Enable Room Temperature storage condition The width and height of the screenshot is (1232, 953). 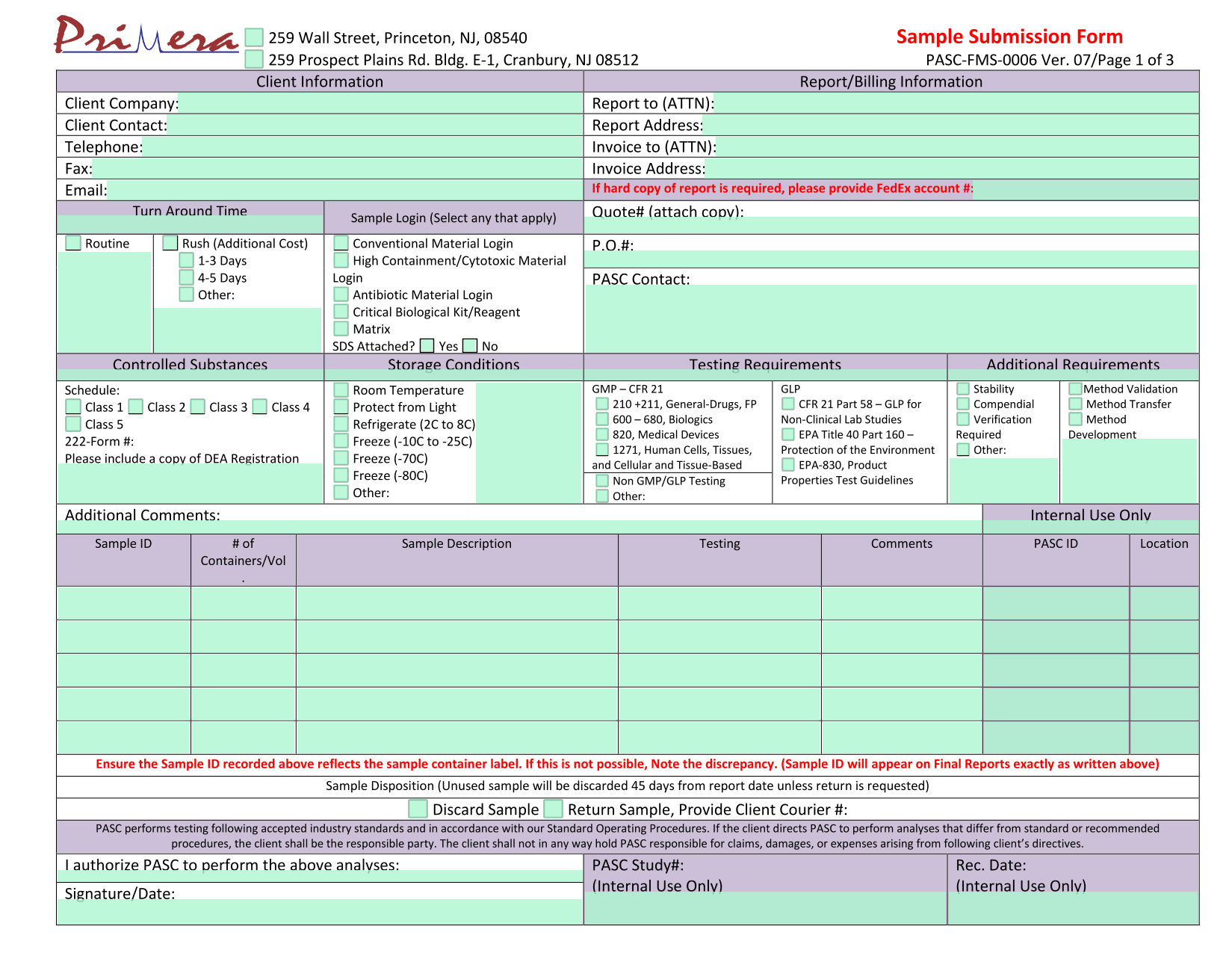(340, 389)
